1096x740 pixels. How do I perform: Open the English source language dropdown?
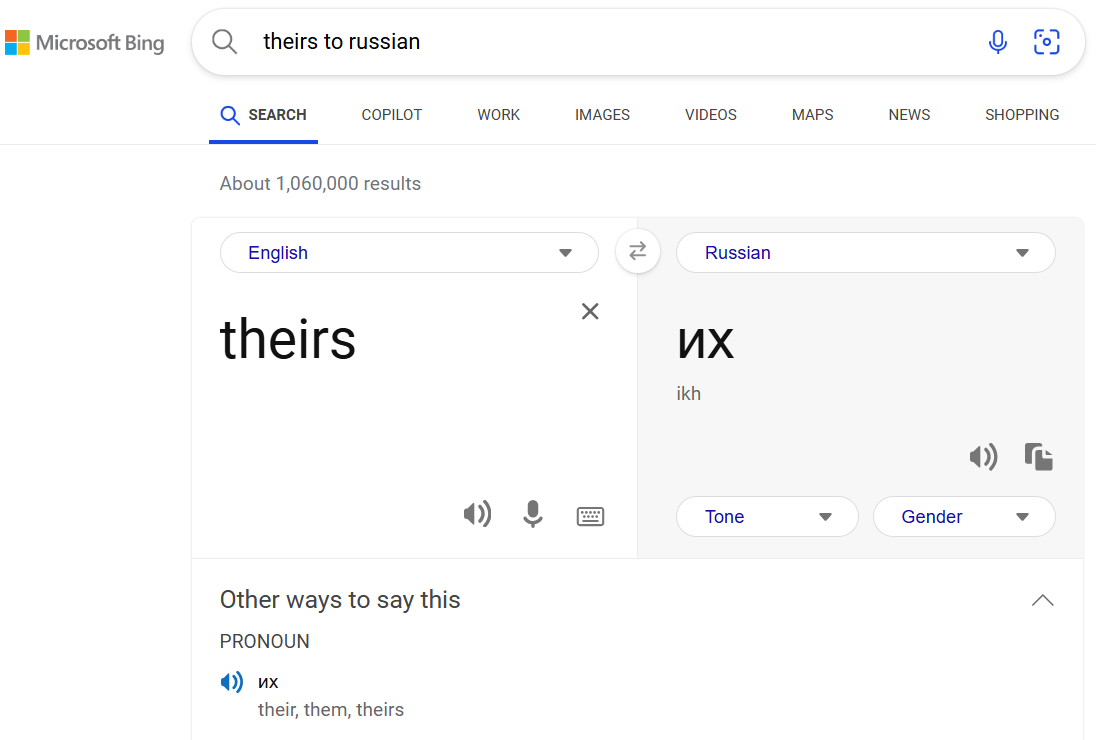[x=409, y=252]
